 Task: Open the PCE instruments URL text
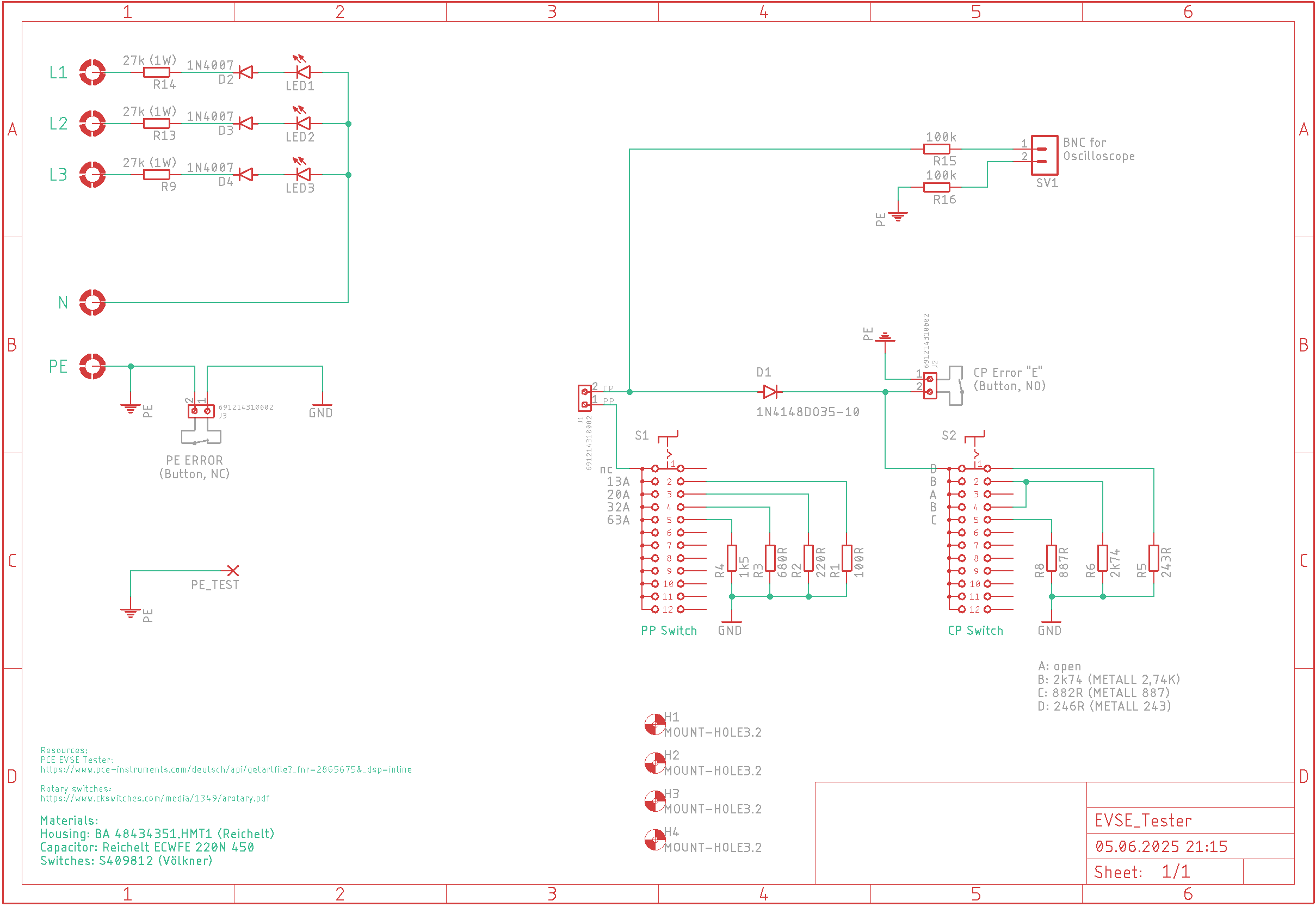226,769
